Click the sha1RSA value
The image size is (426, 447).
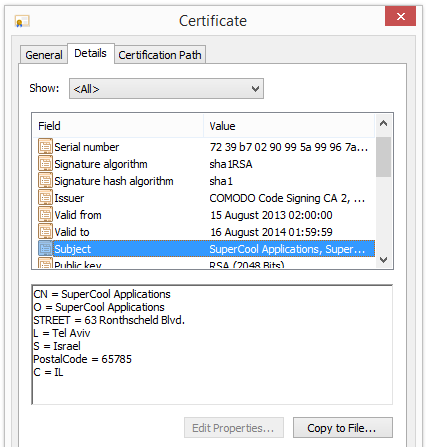(231, 164)
